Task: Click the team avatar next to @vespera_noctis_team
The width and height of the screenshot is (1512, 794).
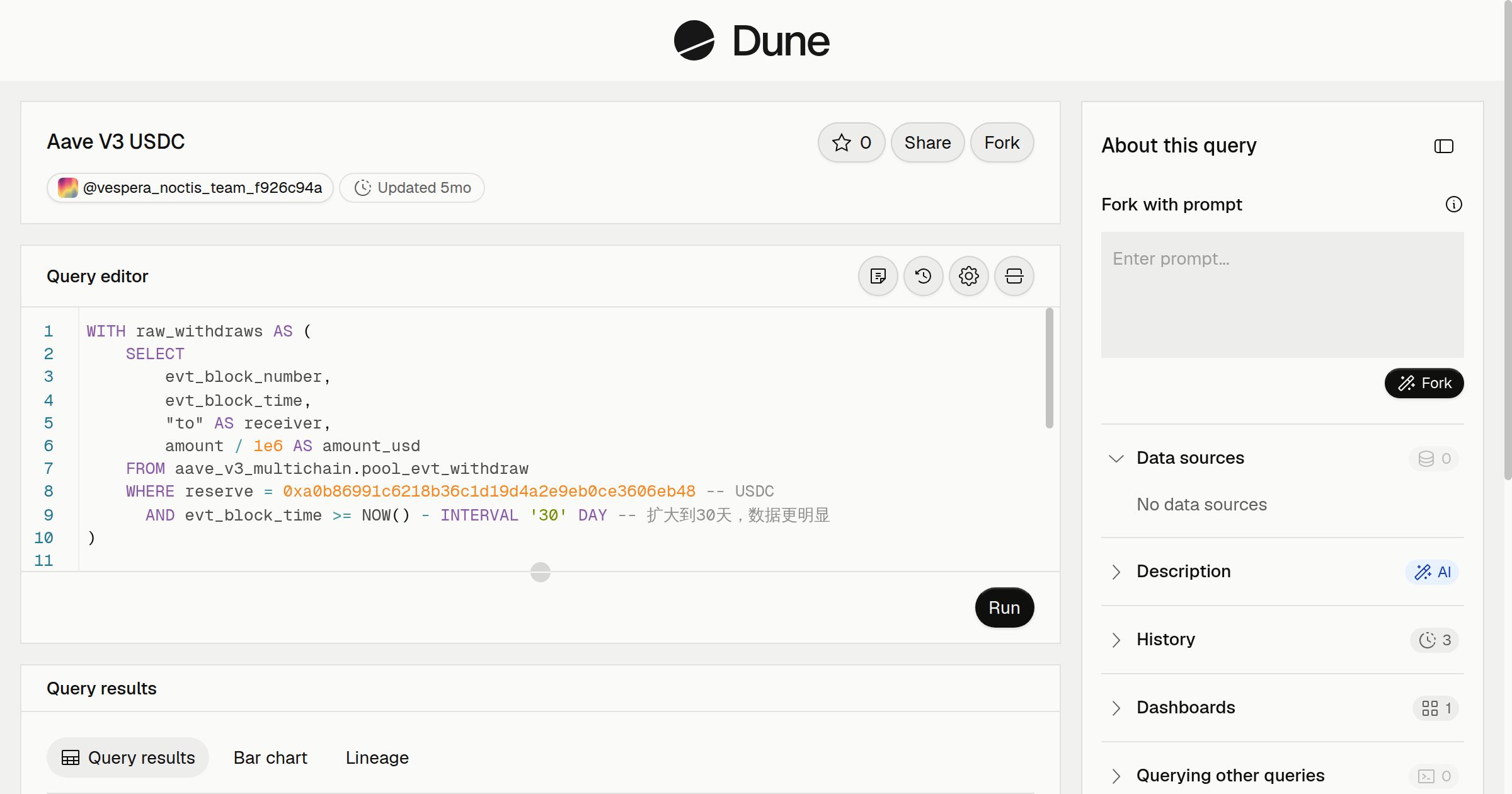Action: click(x=67, y=188)
